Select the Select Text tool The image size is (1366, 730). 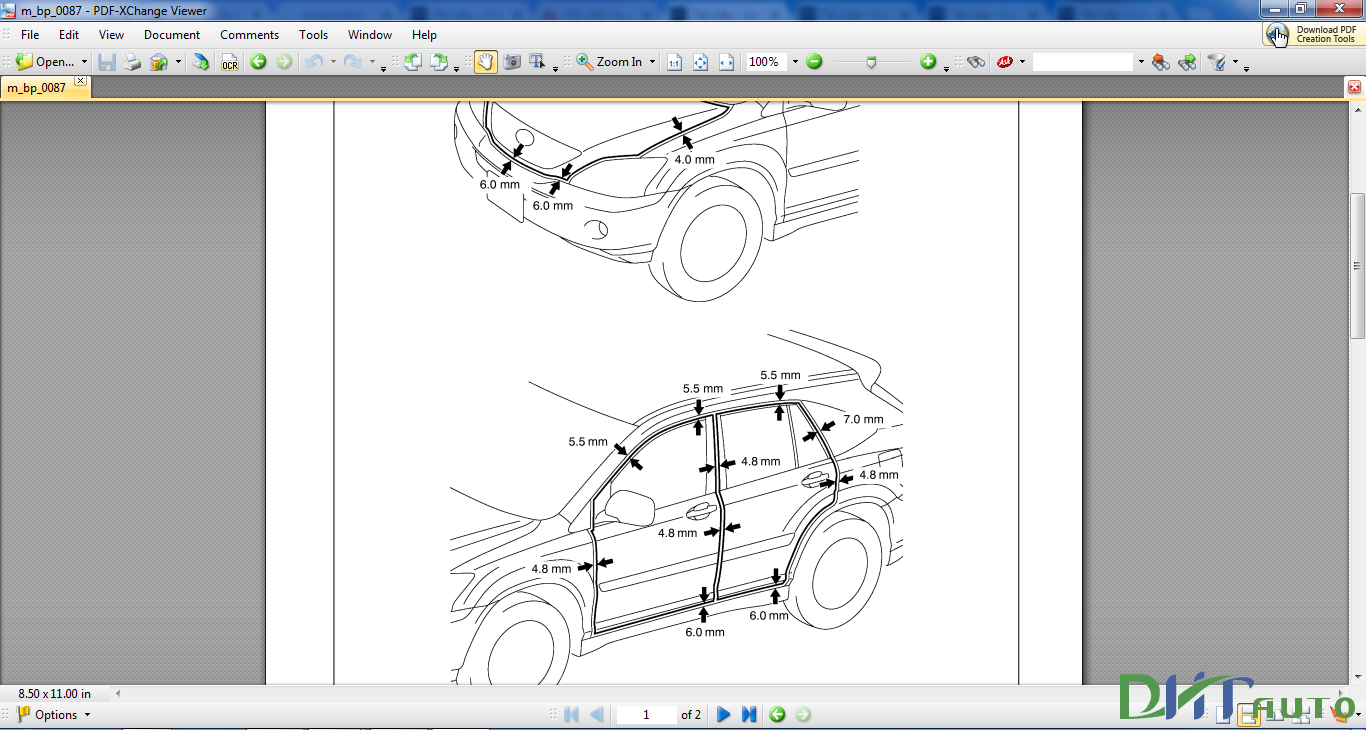coord(537,62)
